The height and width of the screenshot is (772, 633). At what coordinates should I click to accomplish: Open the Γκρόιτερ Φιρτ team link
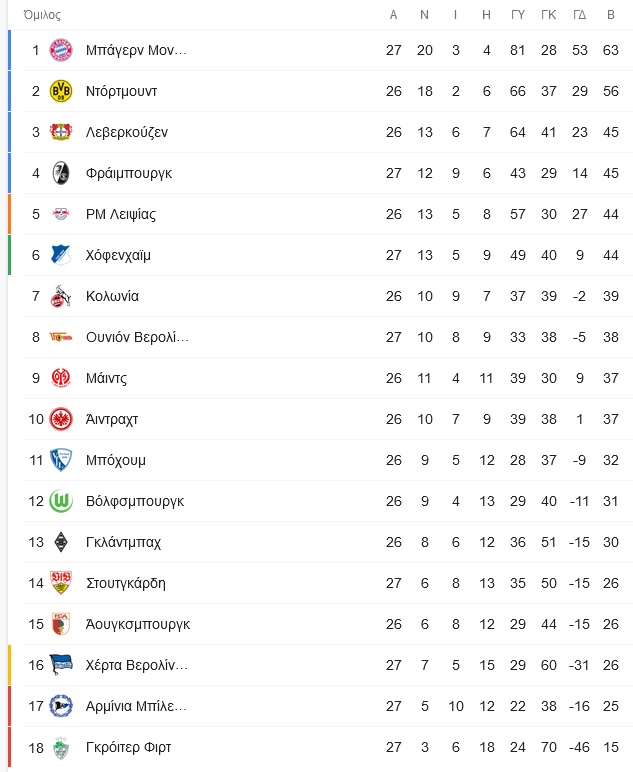pyautogui.click(x=128, y=747)
